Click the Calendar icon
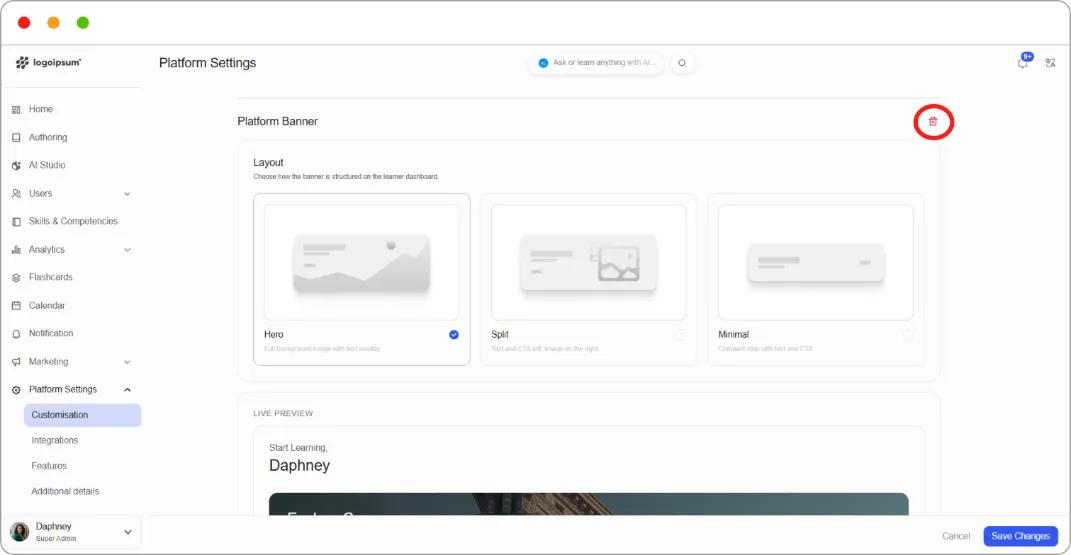 16,306
